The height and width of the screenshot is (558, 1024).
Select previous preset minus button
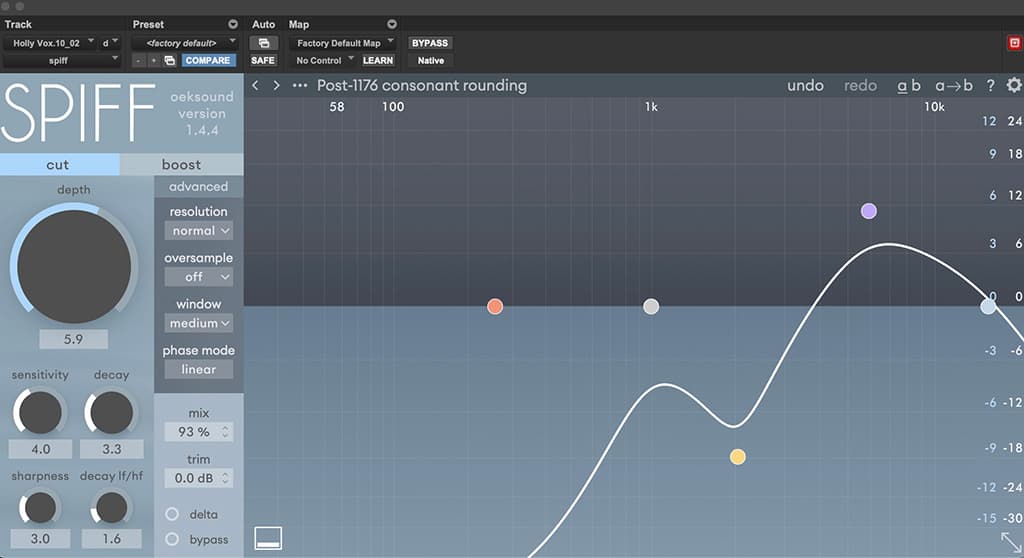point(138,60)
